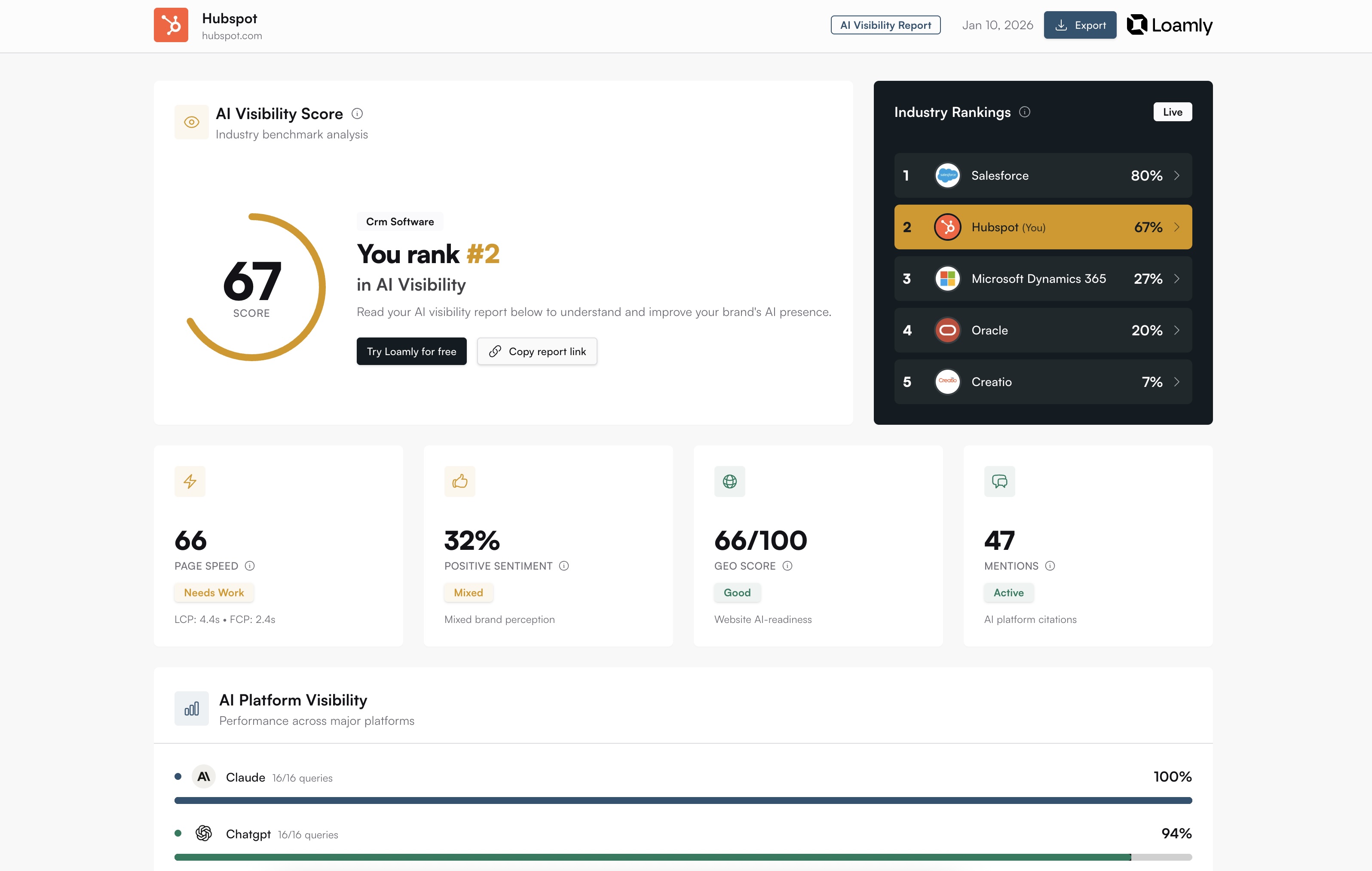Expand Salesforce ranking row chevron
This screenshot has width=1372, height=871.
(x=1176, y=175)
